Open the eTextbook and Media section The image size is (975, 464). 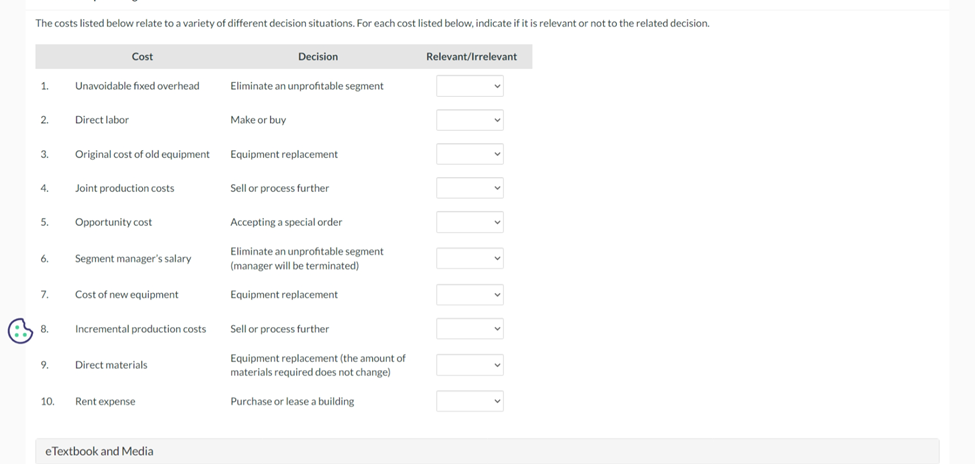tap(100, 451)
